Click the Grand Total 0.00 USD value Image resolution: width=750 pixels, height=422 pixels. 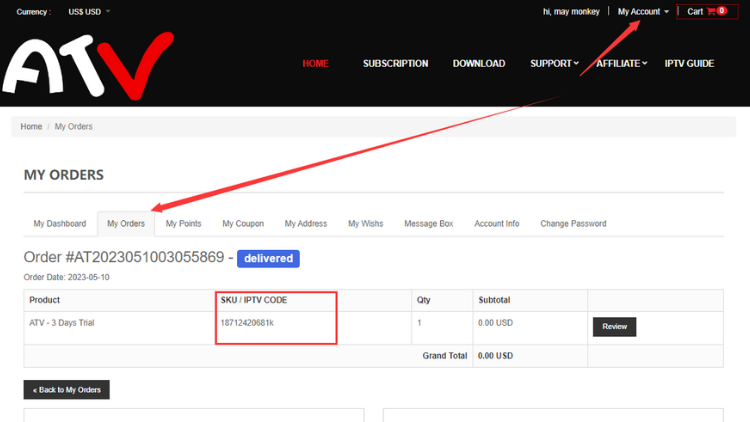pyautogui.click(x=495, y=355)
